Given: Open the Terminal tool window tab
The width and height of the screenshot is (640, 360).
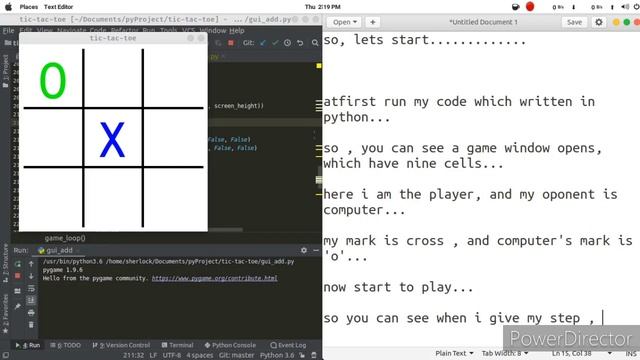Looking at the screenshot, I should (x=178, y=345).
